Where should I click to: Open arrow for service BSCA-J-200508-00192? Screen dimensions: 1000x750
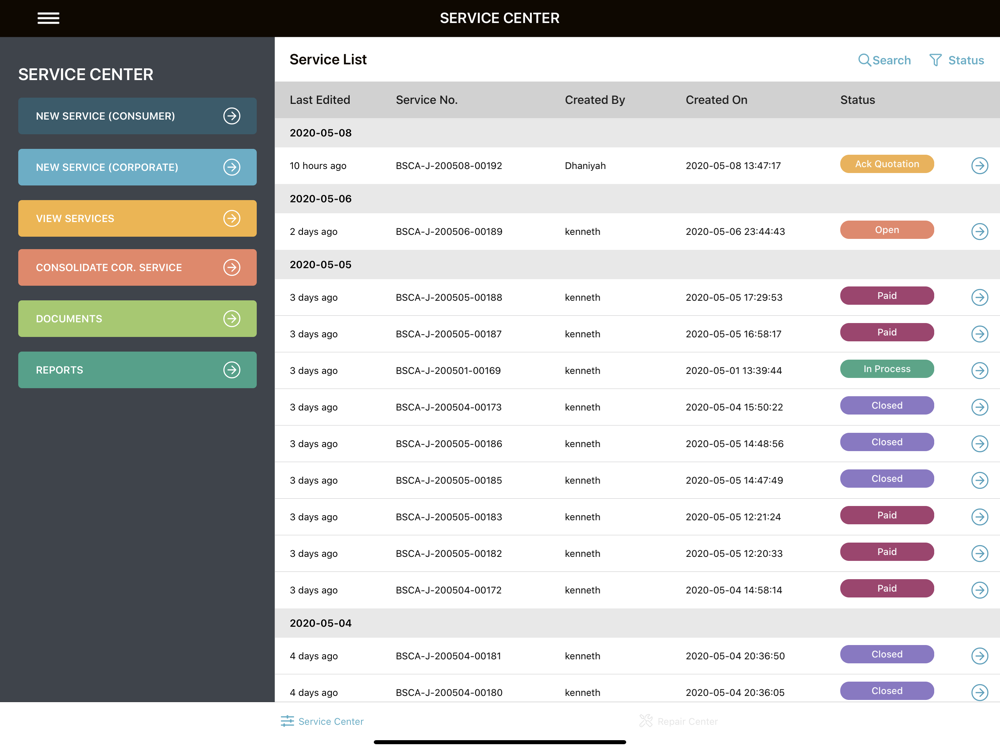tap(979, 166)
